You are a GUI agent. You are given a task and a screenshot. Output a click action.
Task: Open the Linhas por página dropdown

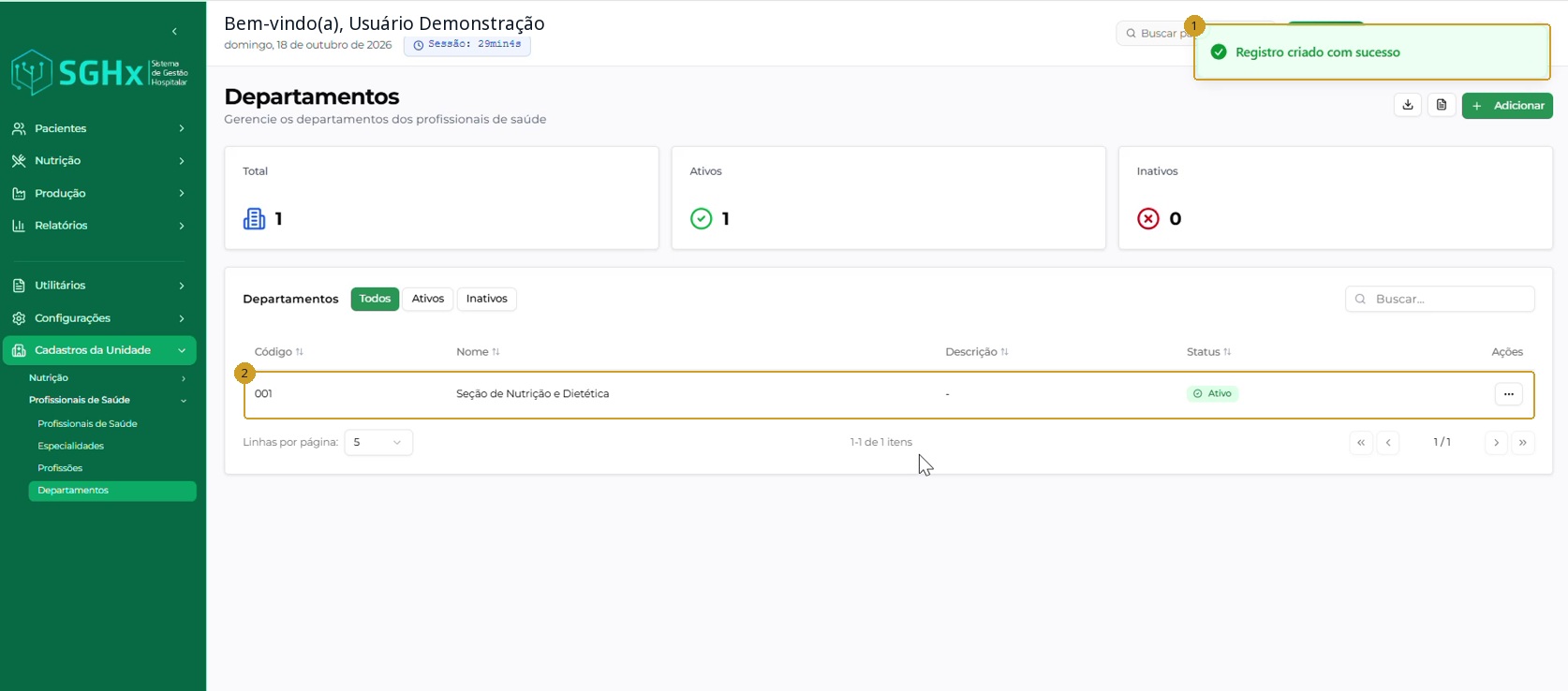point(378,442)
